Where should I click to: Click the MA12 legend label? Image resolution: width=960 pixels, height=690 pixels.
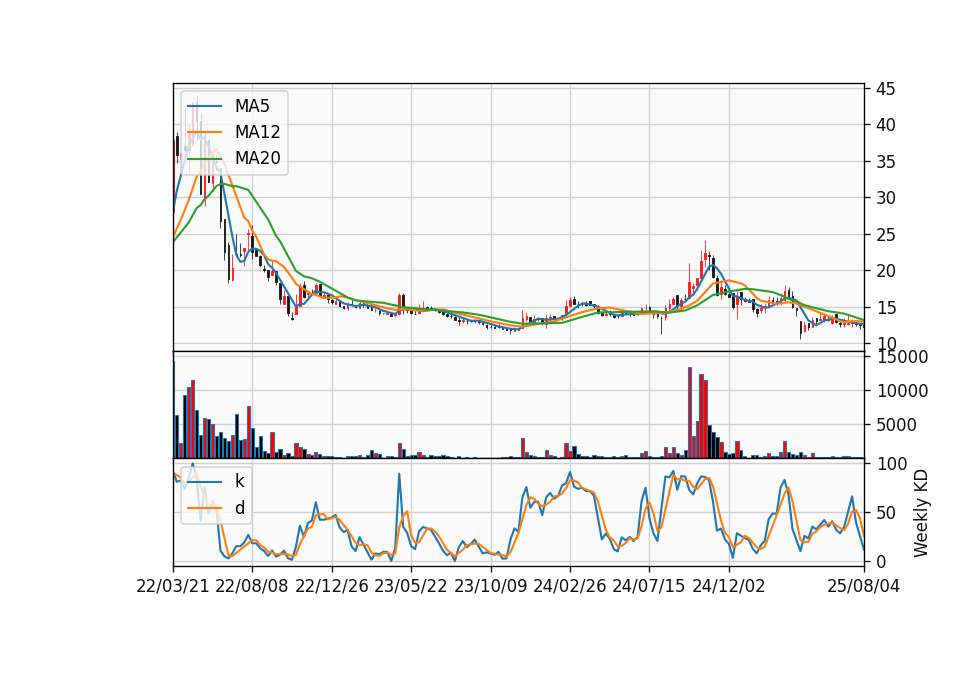tap(257, 132)
